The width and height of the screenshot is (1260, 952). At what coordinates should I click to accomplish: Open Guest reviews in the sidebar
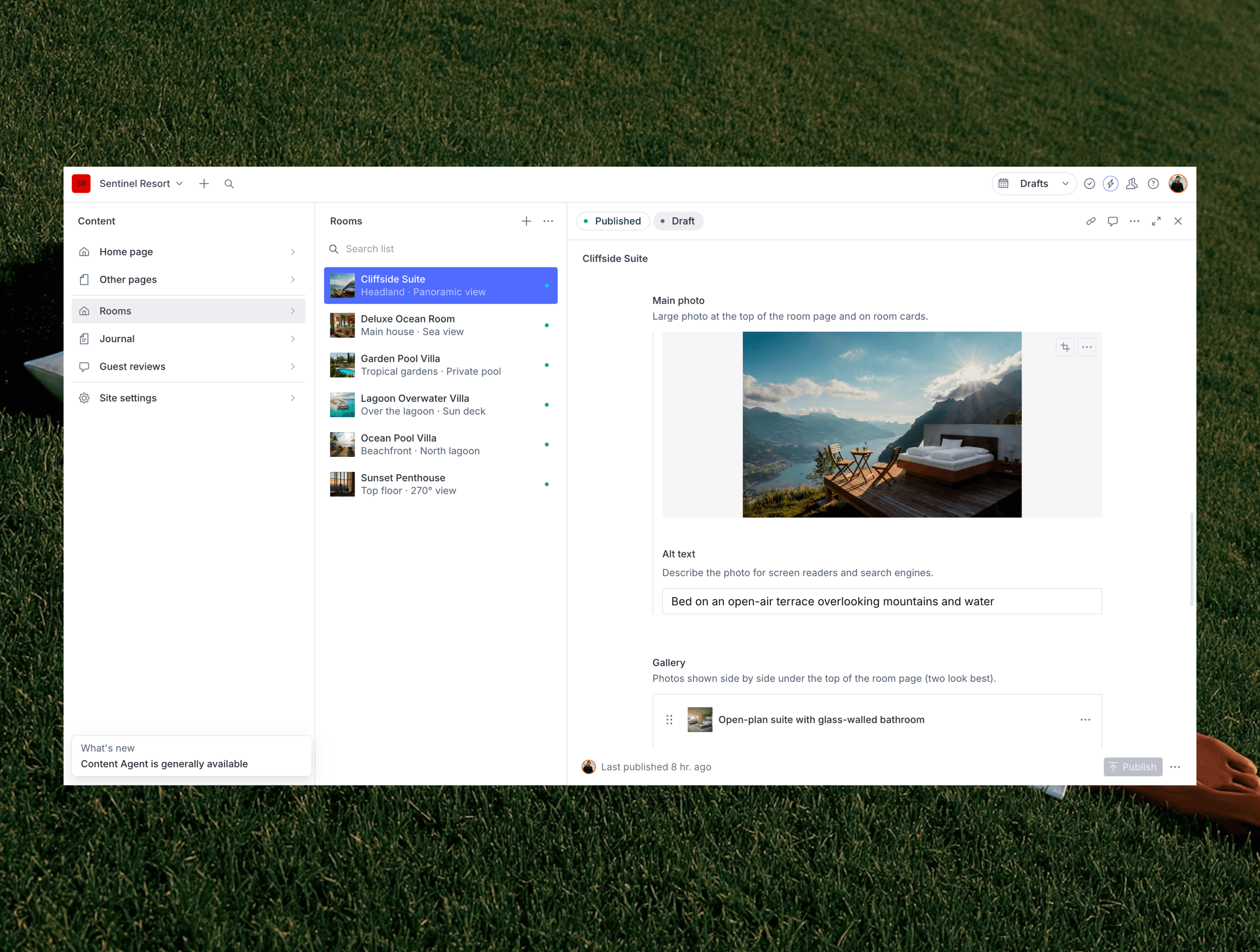(x=188, y=366)
